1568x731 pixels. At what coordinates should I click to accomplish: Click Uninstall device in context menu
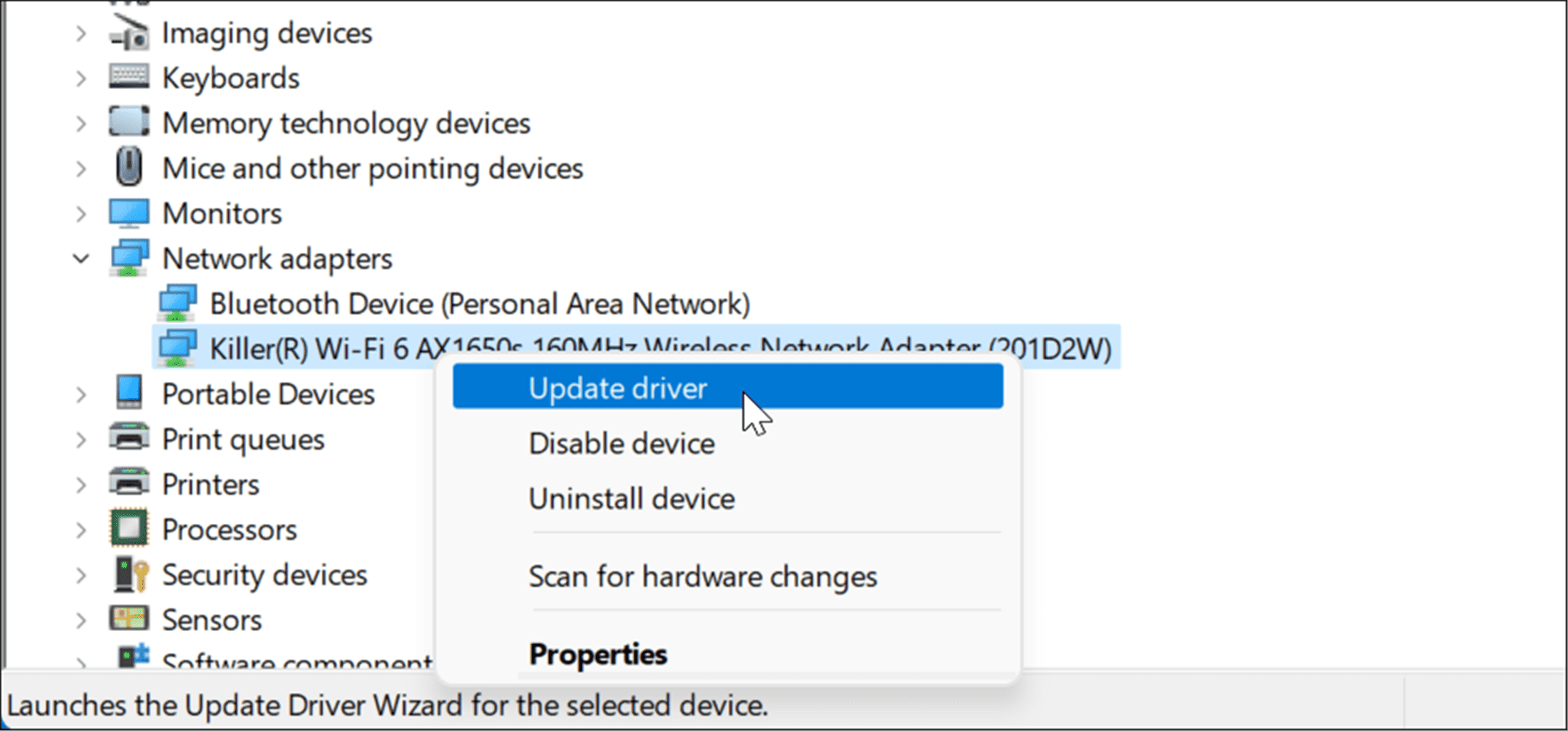[x=631, y=499]
